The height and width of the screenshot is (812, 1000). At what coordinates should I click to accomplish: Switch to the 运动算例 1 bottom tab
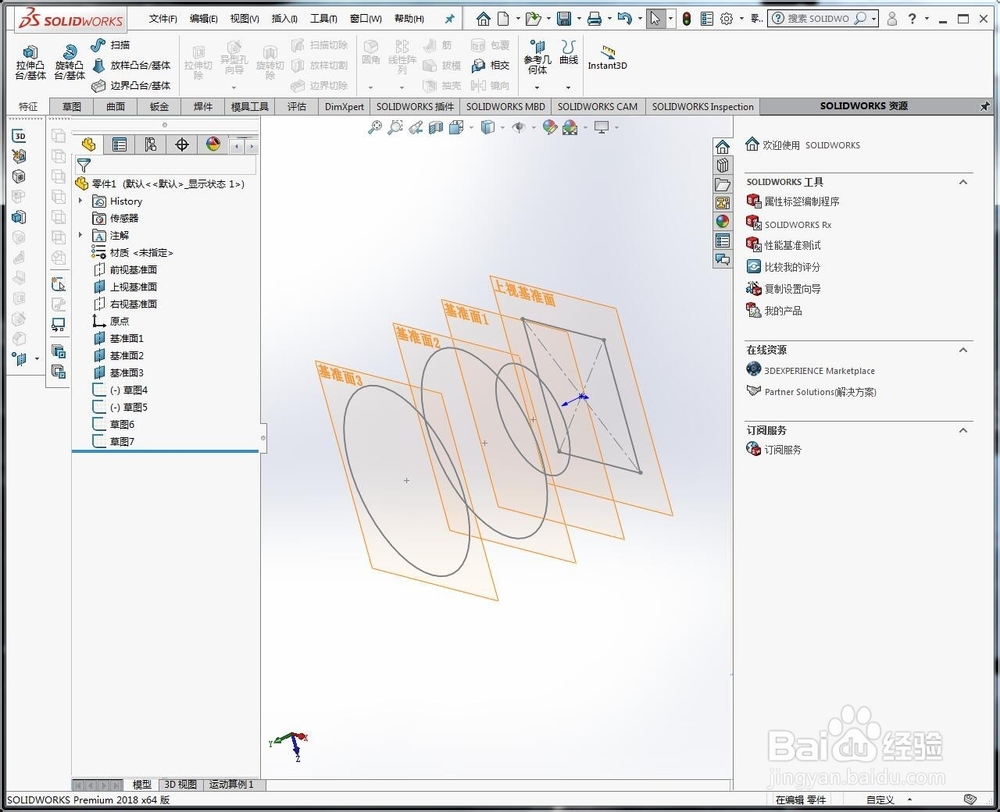tap(232, 785)
